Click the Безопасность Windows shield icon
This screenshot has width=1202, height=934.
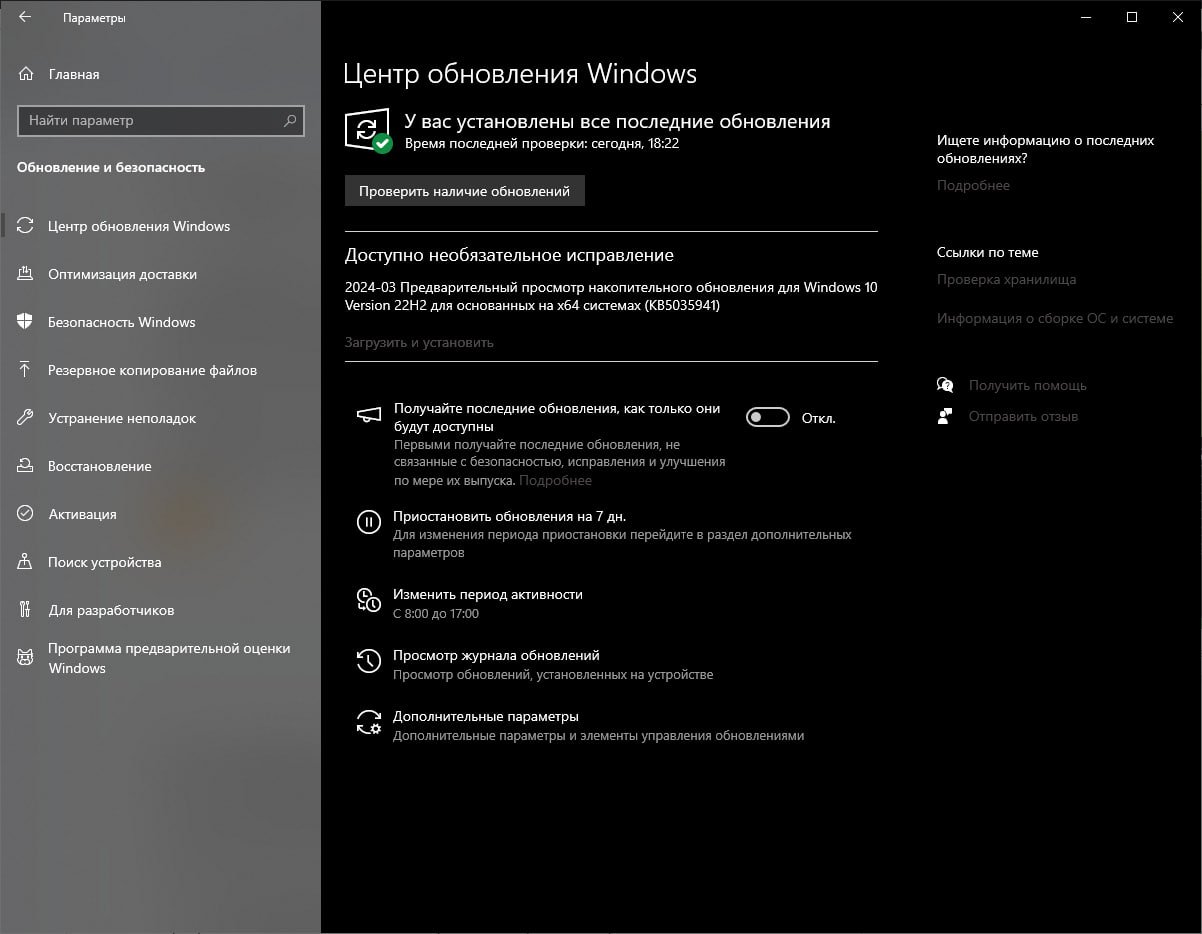pyautogui.click(x=26, y=322)
